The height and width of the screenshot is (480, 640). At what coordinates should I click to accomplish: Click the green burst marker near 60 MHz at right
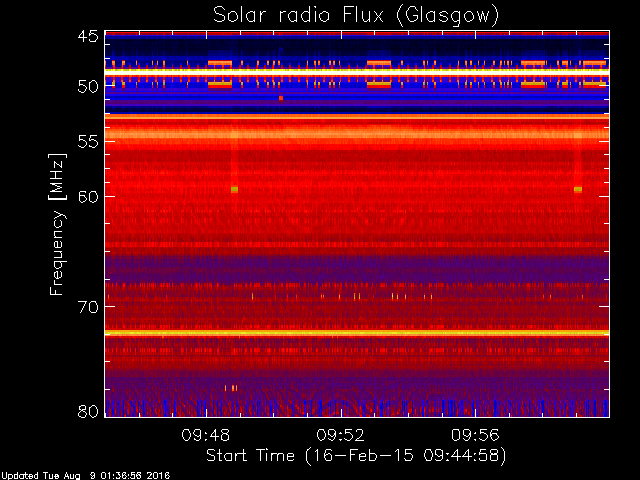(x=578, y=189)
